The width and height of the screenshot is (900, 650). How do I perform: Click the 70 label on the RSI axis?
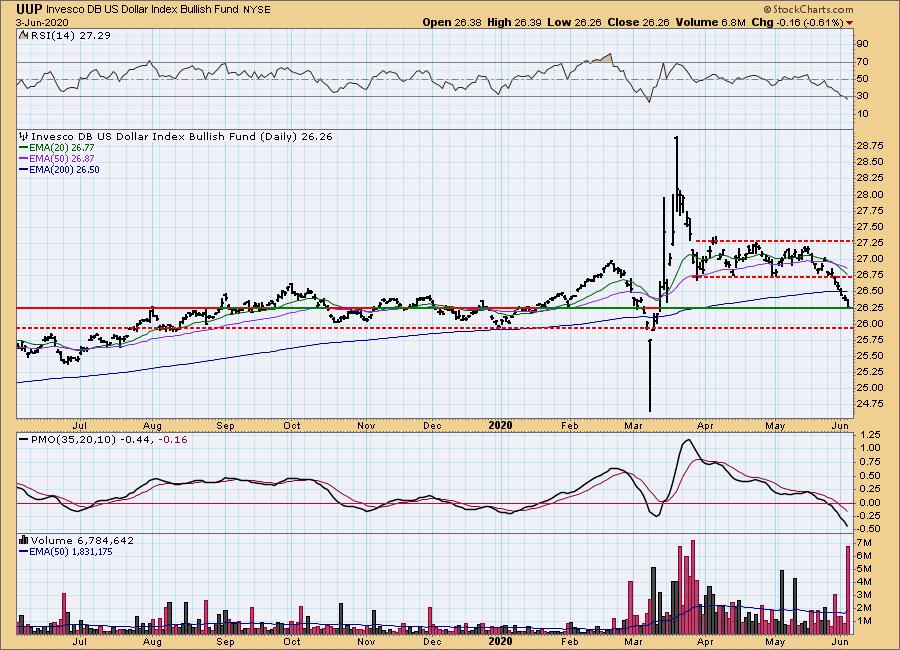[862, 62]
